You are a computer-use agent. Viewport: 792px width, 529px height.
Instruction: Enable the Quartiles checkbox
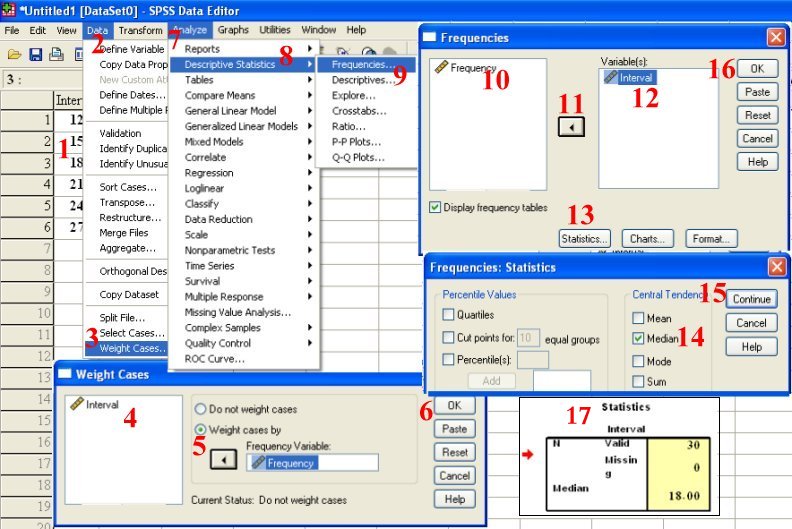pyautogui.click(x=448, y=315)
